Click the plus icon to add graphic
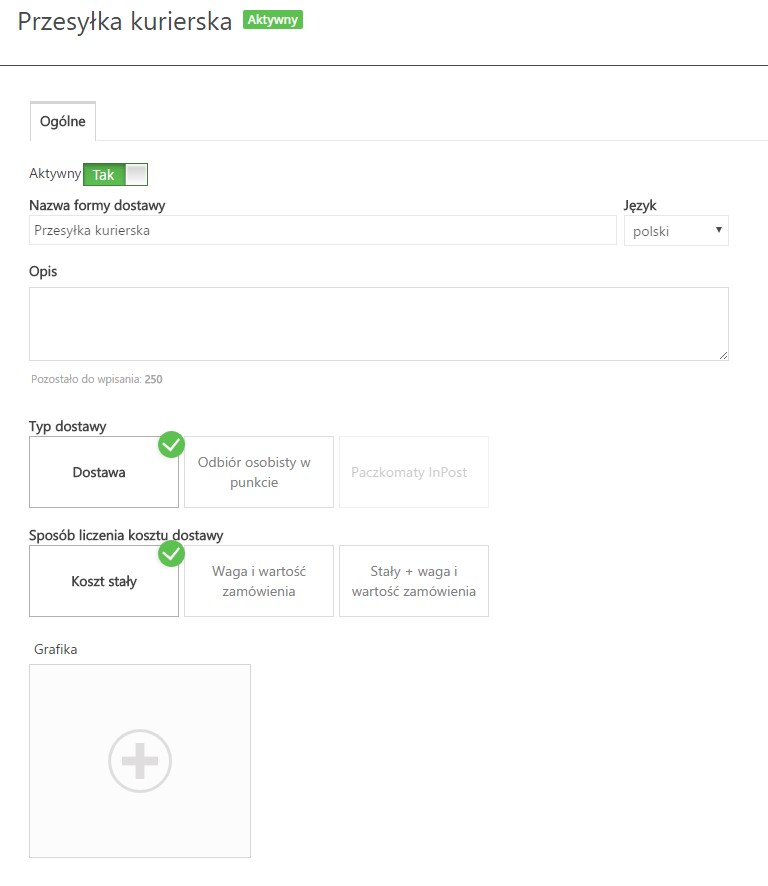The width and height of the screenshot is (768, 886). click(140, 761)
